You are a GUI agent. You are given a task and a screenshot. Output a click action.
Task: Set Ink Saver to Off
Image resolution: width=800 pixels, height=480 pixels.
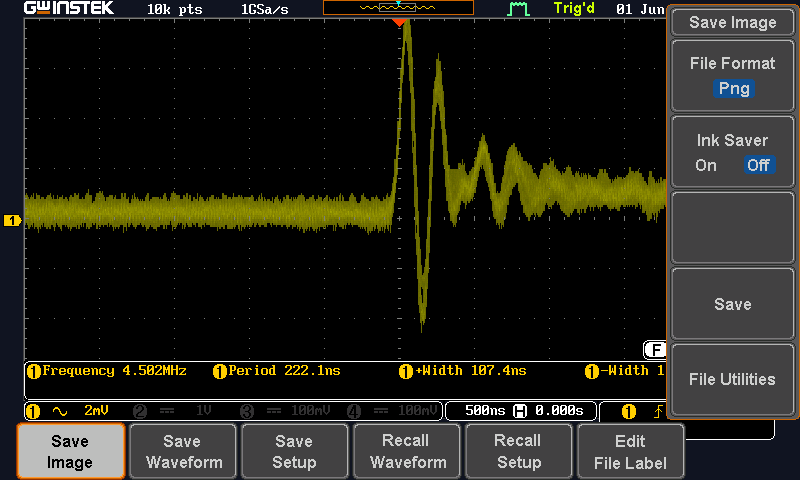pyautogui.click(x=758, y=165)
